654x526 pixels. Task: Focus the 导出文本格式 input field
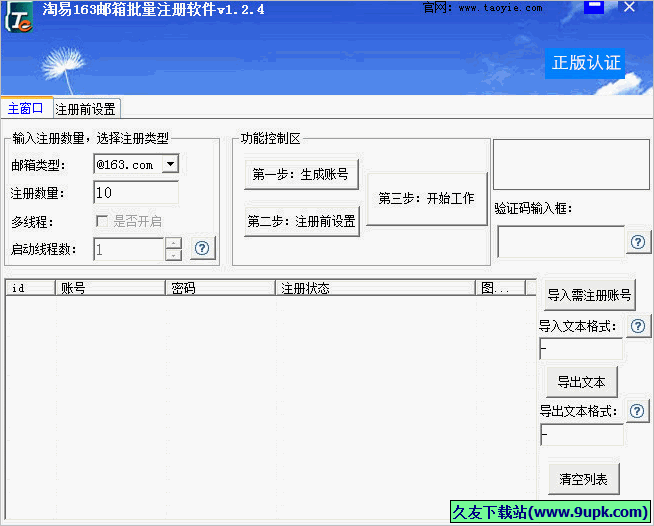point(581,435)
